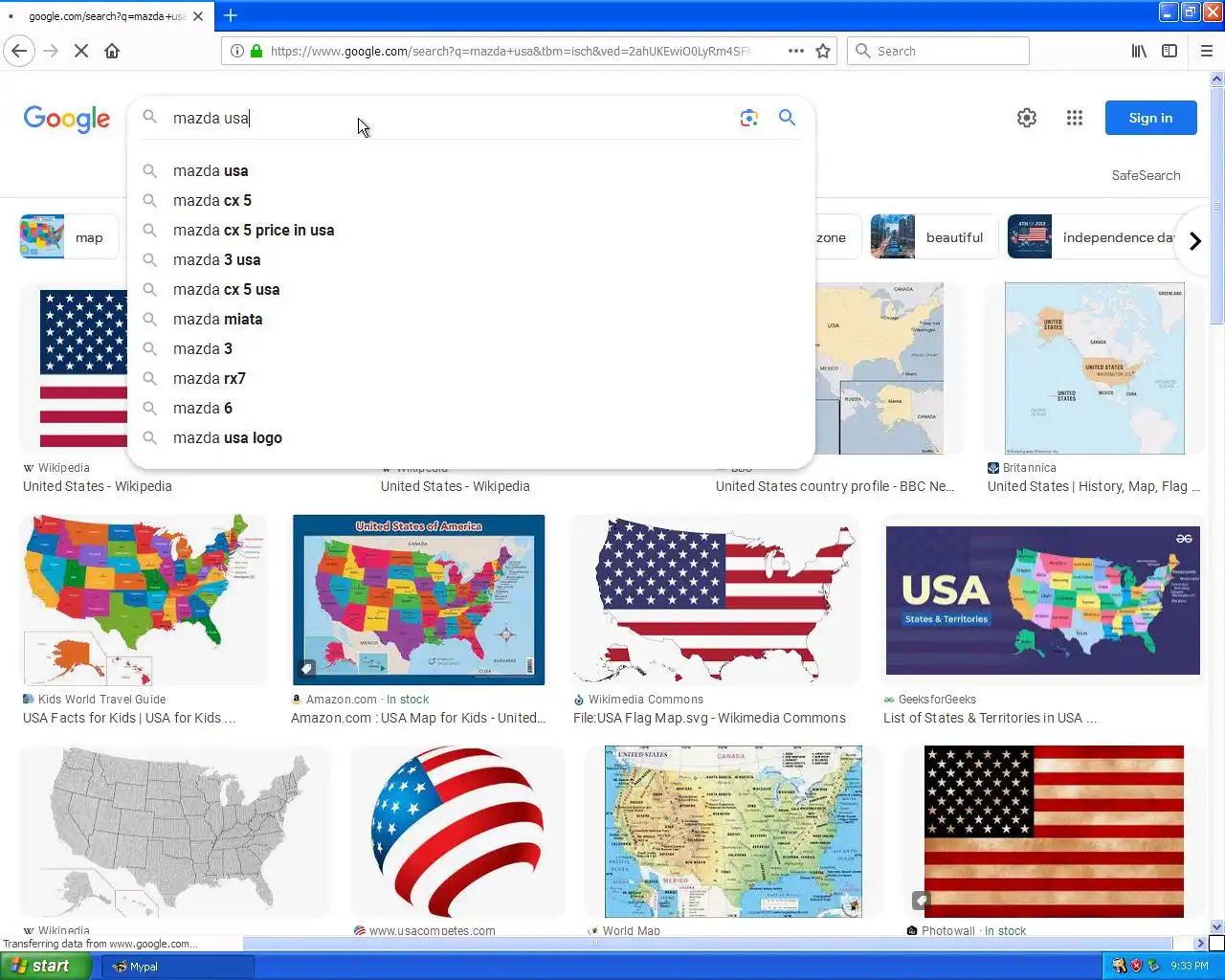Open Kids World Travel Guide map image
The height and width of the screenshot is (980, 1225).
tap(144, 600)
